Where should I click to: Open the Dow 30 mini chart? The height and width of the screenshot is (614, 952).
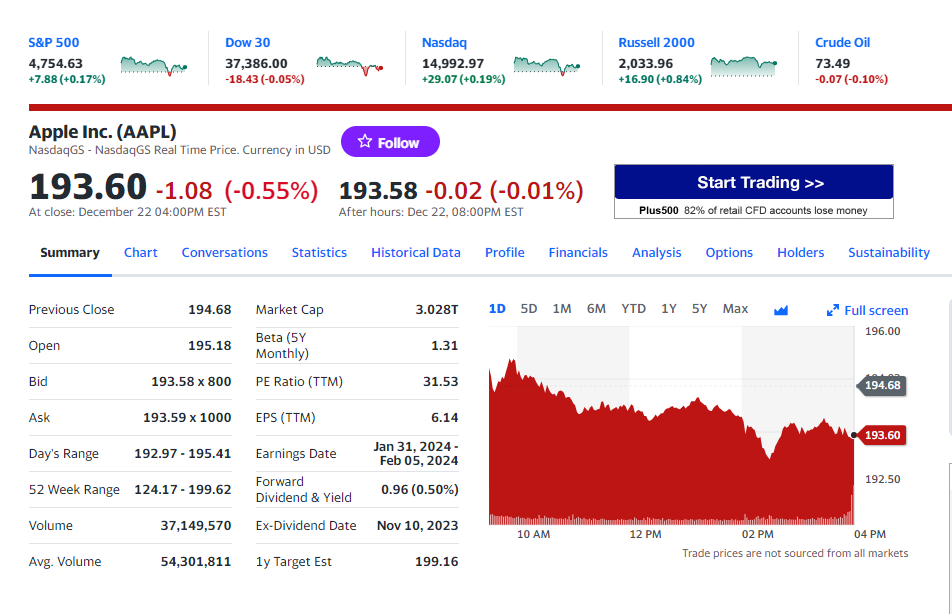coord(350,66)
